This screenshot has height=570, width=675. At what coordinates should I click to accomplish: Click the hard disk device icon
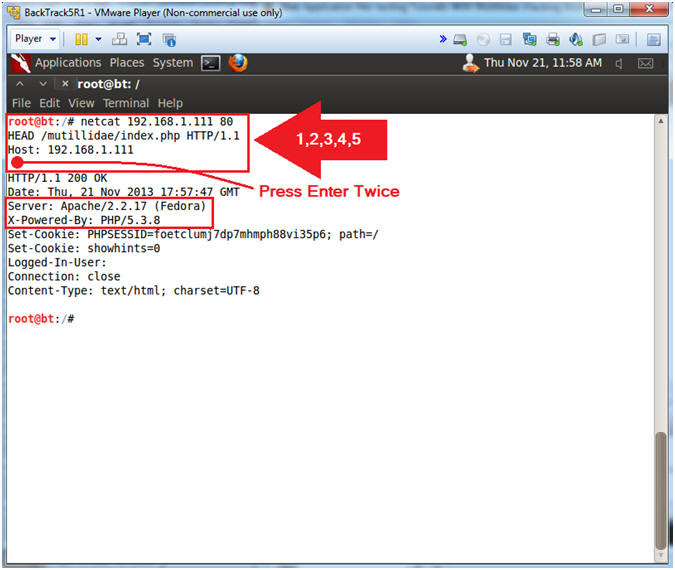coord(460,40)
